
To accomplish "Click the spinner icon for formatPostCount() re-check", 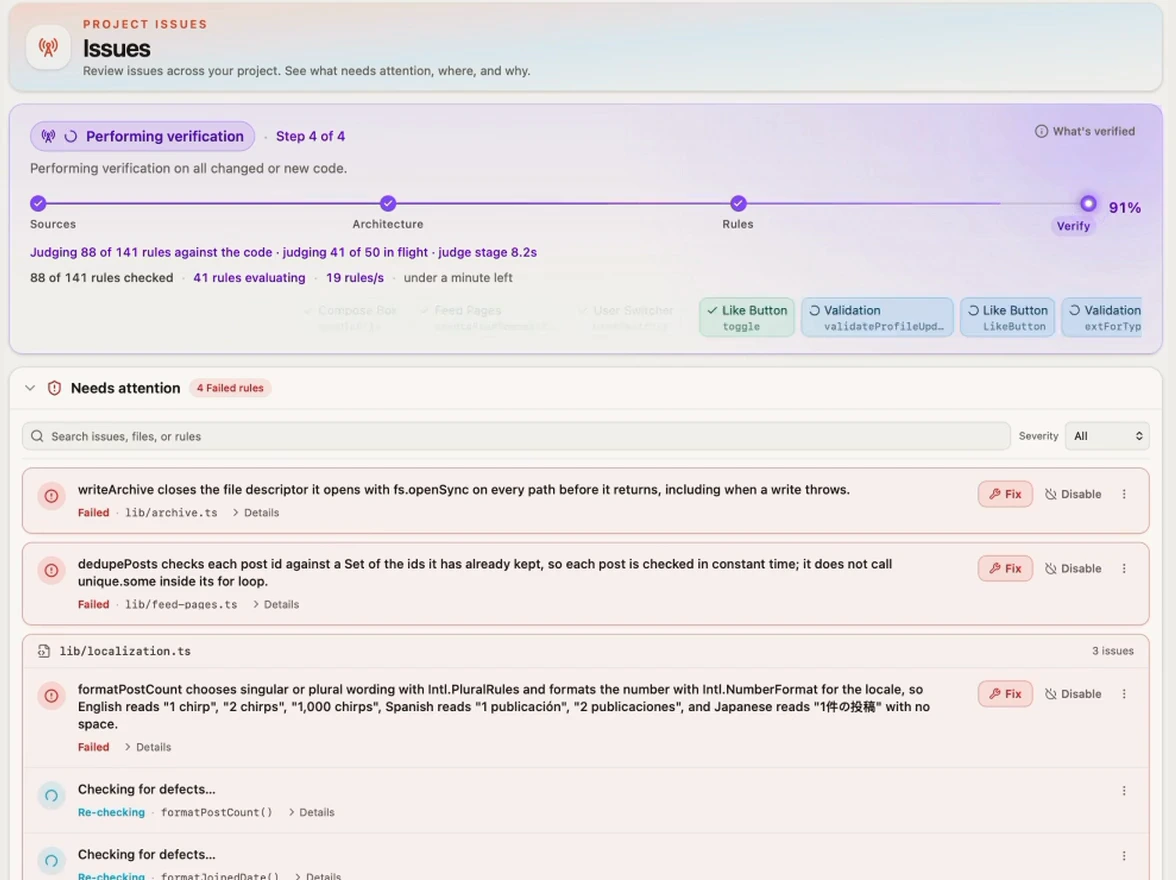I will [51, 795].
